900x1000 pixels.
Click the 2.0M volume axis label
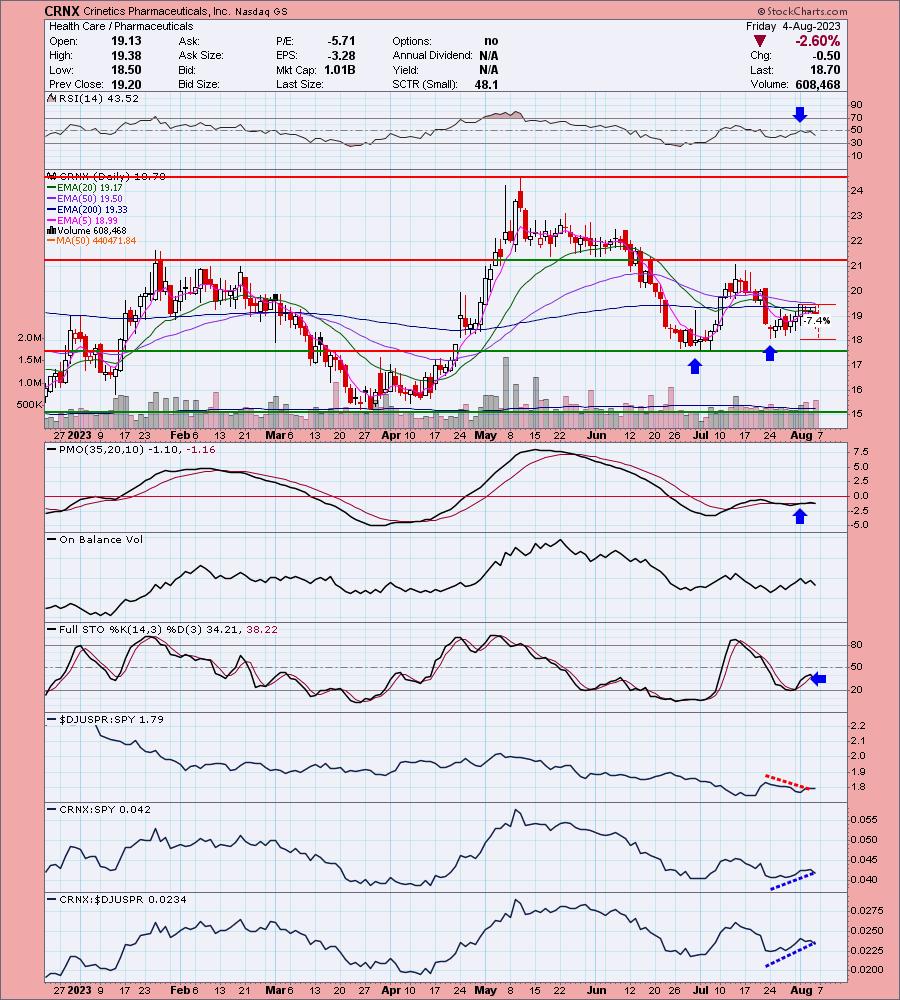[x=31, y=338]
